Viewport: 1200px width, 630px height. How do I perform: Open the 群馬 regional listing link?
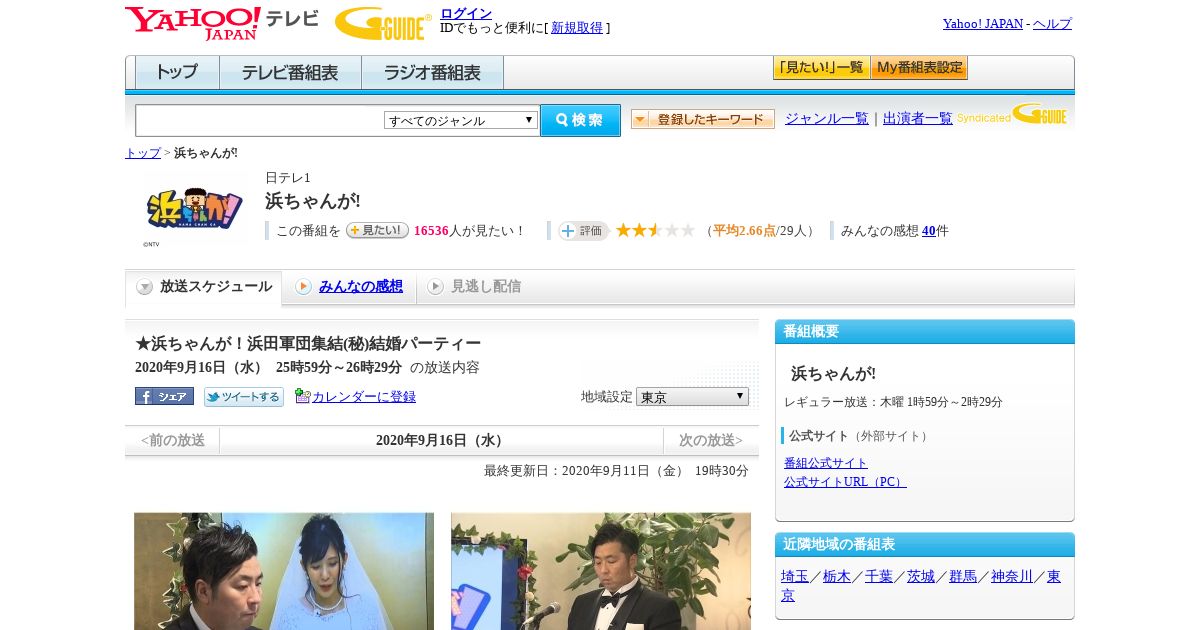point(963,576)
